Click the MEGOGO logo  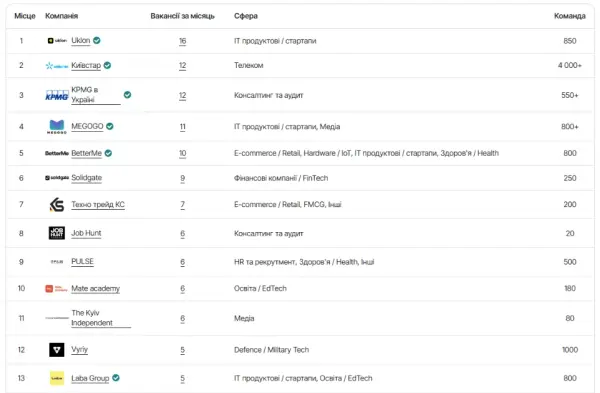click(57, 127)
